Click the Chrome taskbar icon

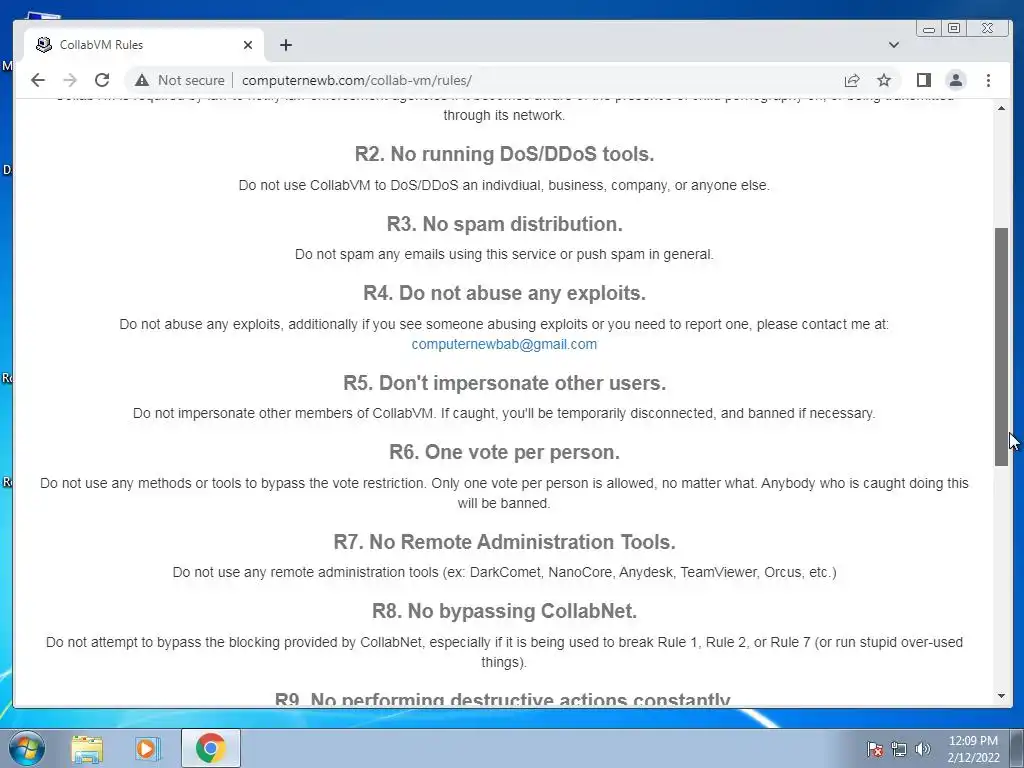210,748
